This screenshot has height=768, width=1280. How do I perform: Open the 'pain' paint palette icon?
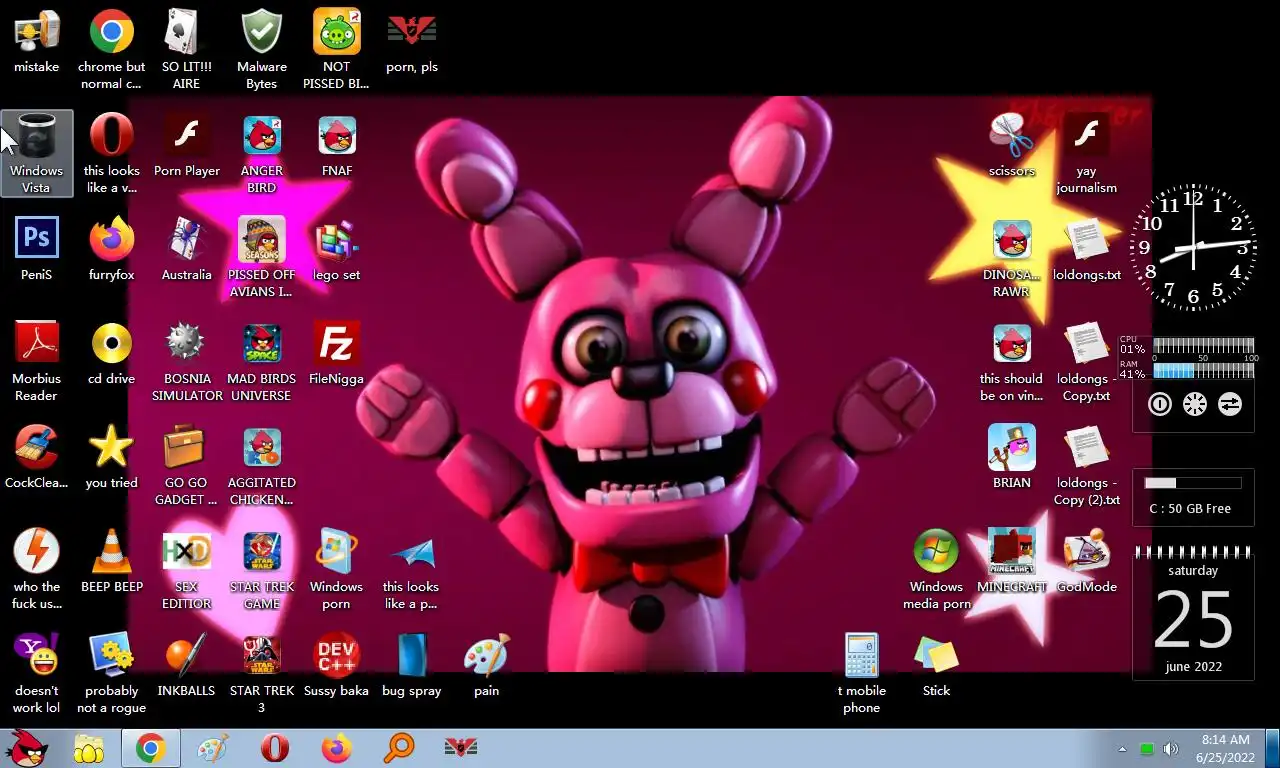[487, 664]
